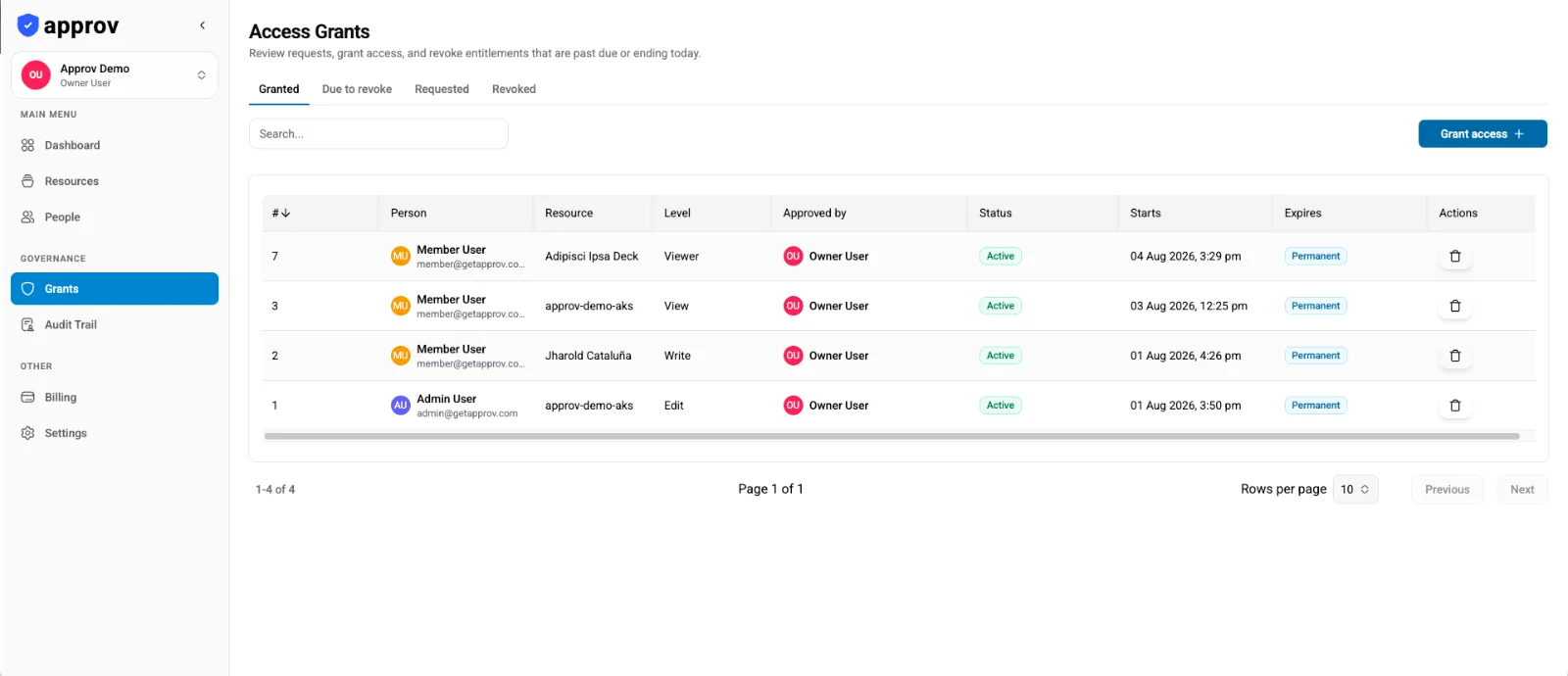Click Active status badge for Adipisci Ipsa Deck
Viewport: 1568px width, 676px height.
click(x=1001, y=257)
